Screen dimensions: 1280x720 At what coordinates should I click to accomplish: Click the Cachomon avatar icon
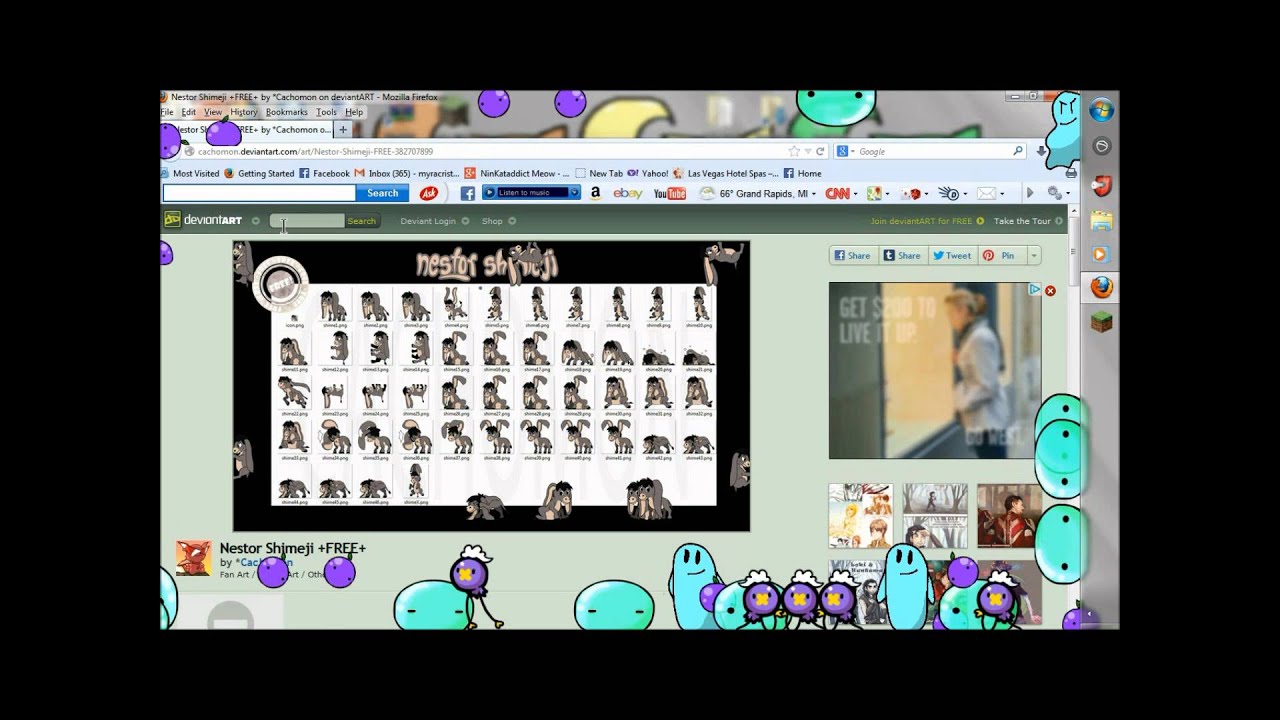coord(194,558)
